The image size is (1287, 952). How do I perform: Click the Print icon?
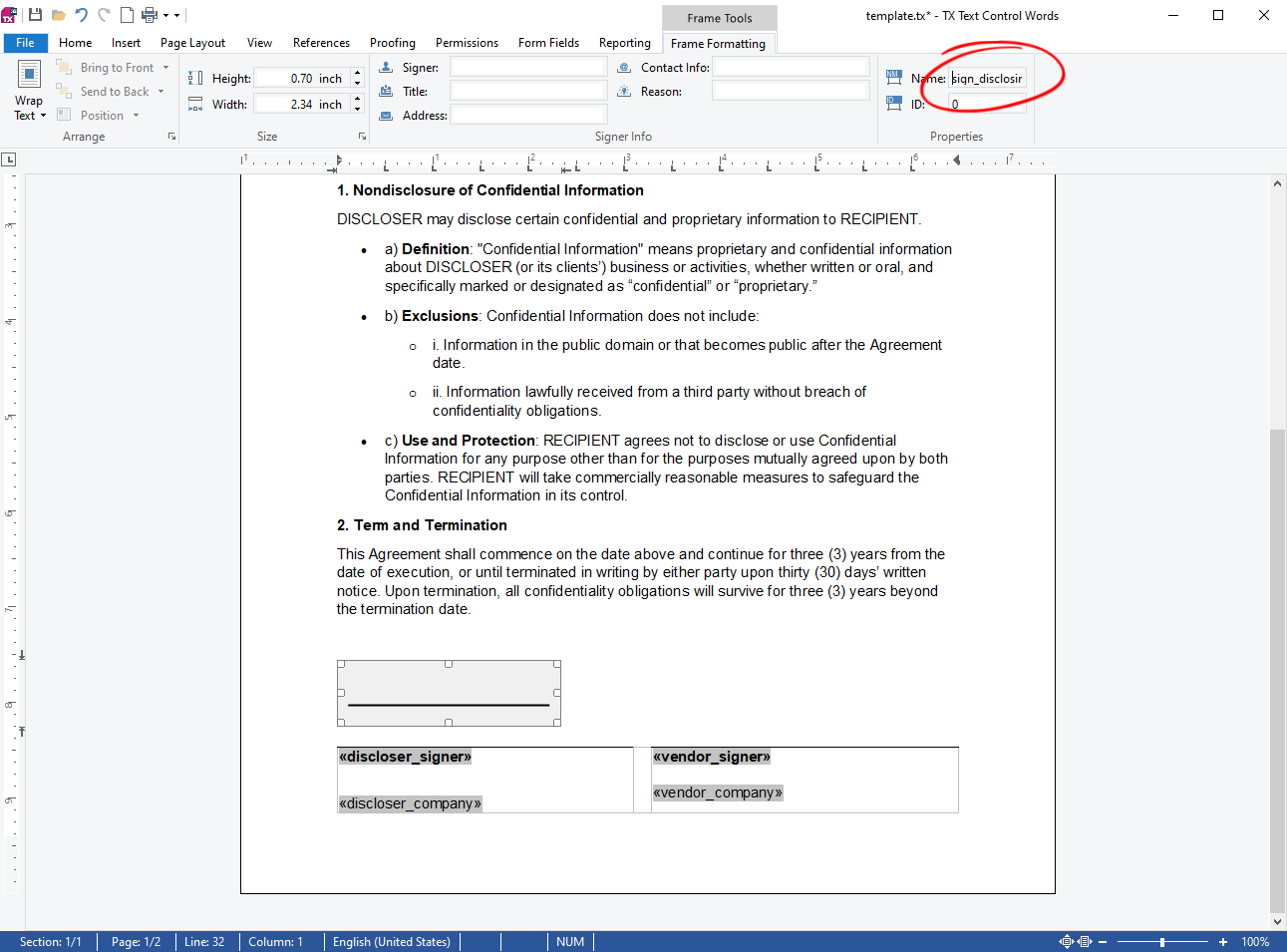[150, 15]
